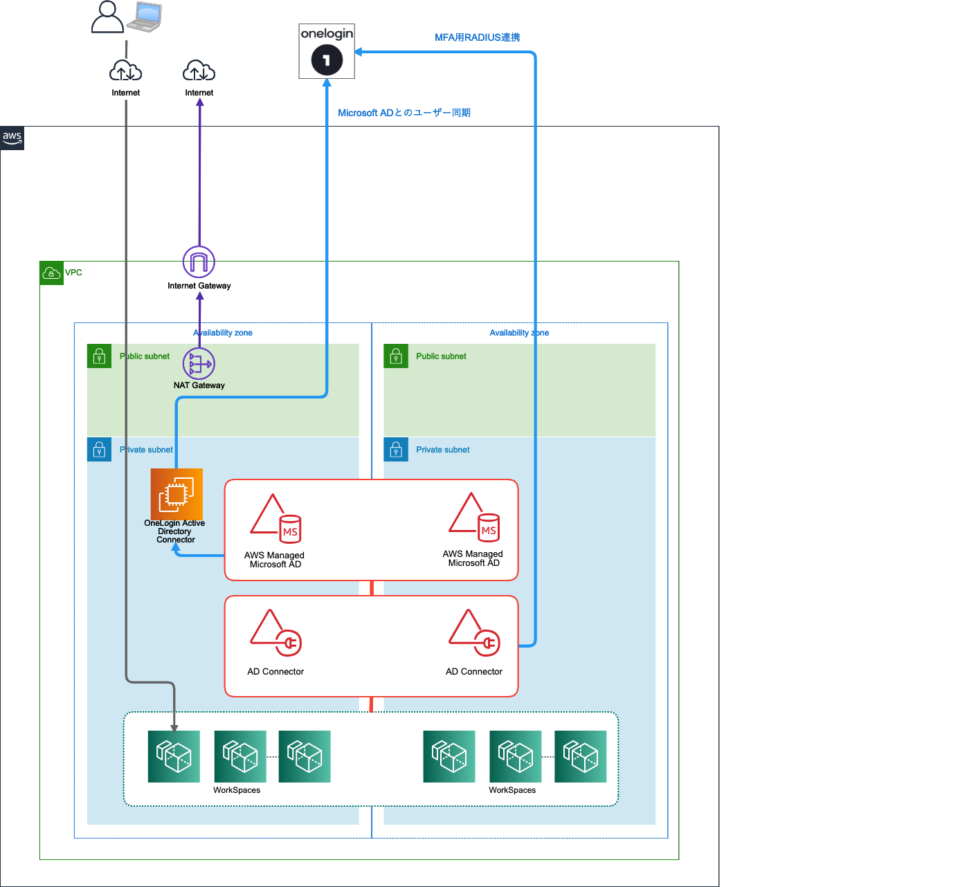The height and width of the screenshot is (887, 960).
Task: Click the right Private subnet lock icon
Action: coord(396,450)
